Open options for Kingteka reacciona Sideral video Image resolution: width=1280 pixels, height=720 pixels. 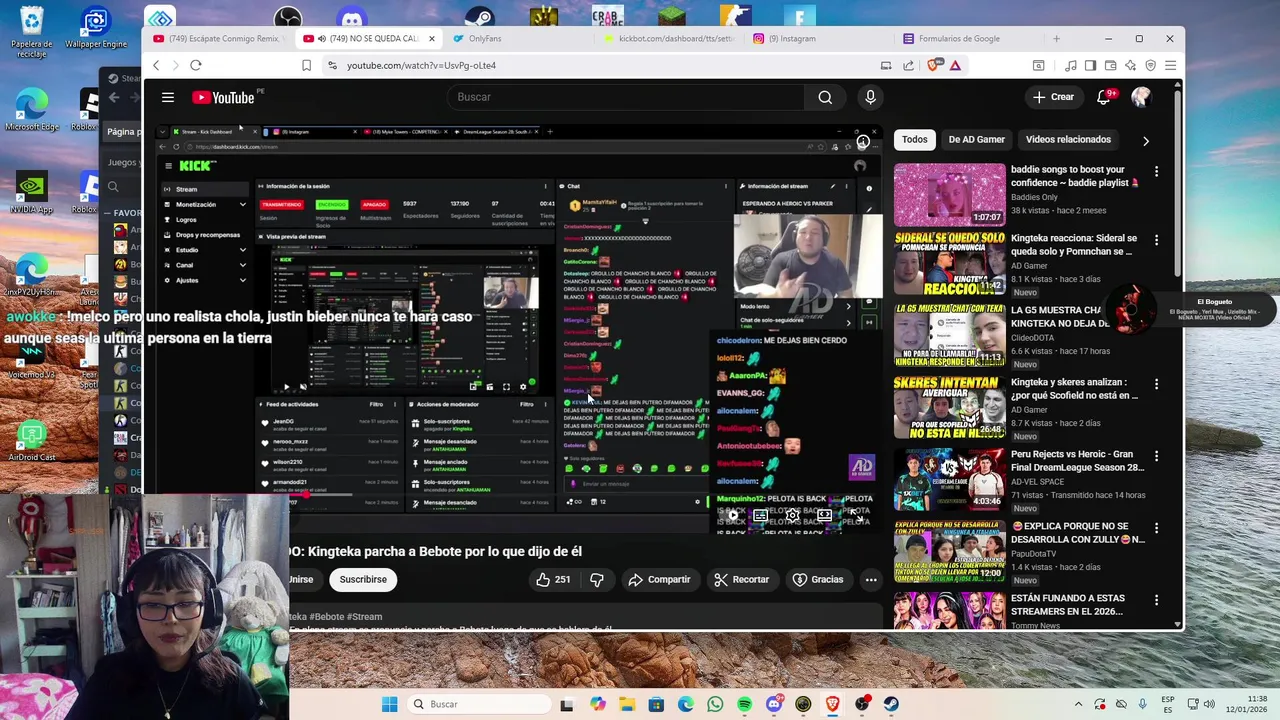tap(1156, 241)
